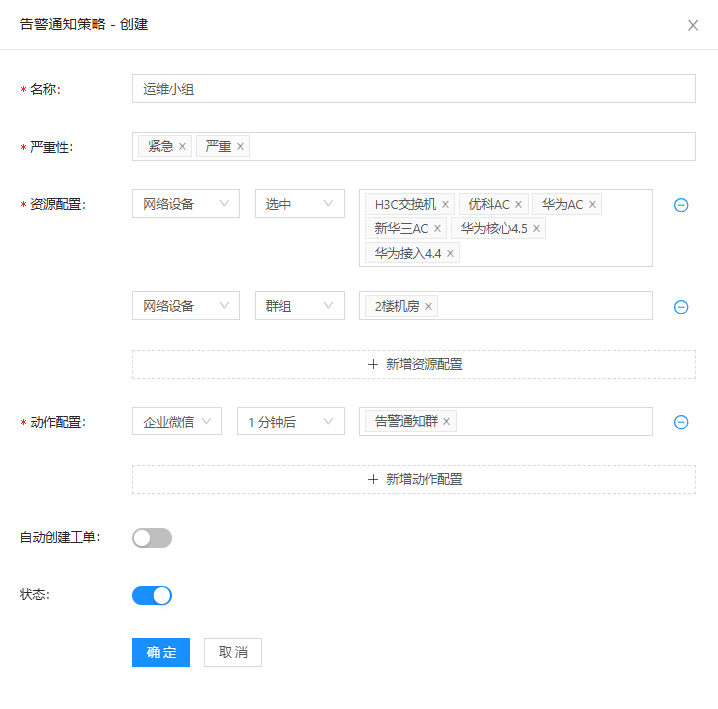Expand the 企业微信 channel dropdown
Image resolution: width=718 pixels, height=709 pixels.
click(176, 422)
